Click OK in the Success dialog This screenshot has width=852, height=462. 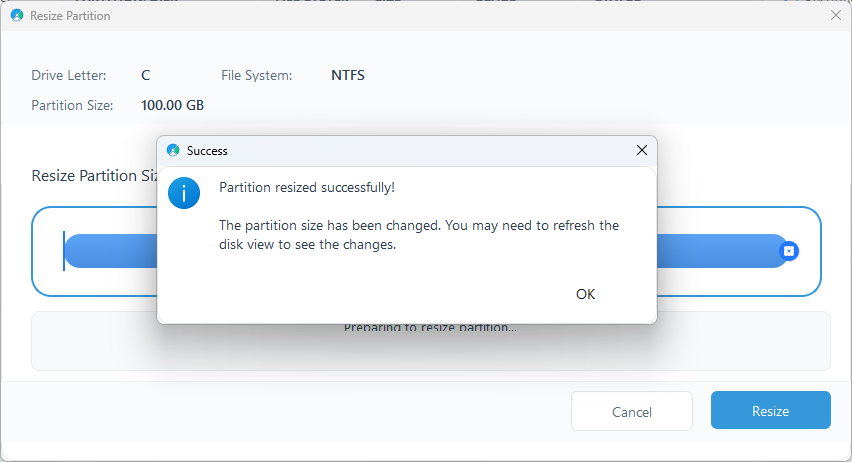[585, 294]
